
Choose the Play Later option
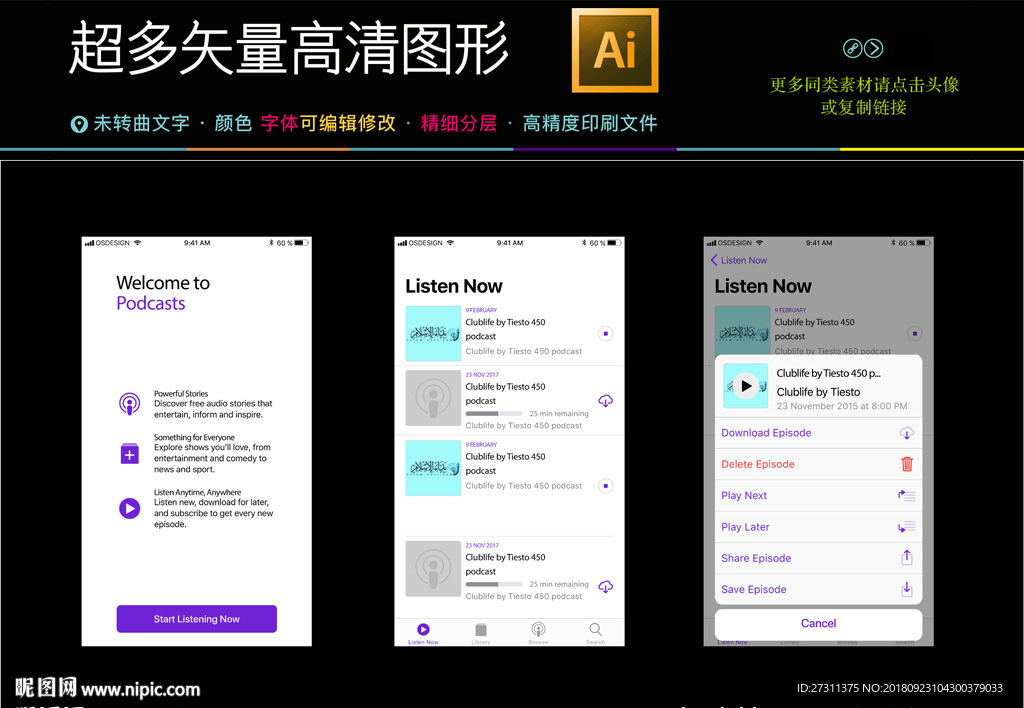tap(745, 527)
